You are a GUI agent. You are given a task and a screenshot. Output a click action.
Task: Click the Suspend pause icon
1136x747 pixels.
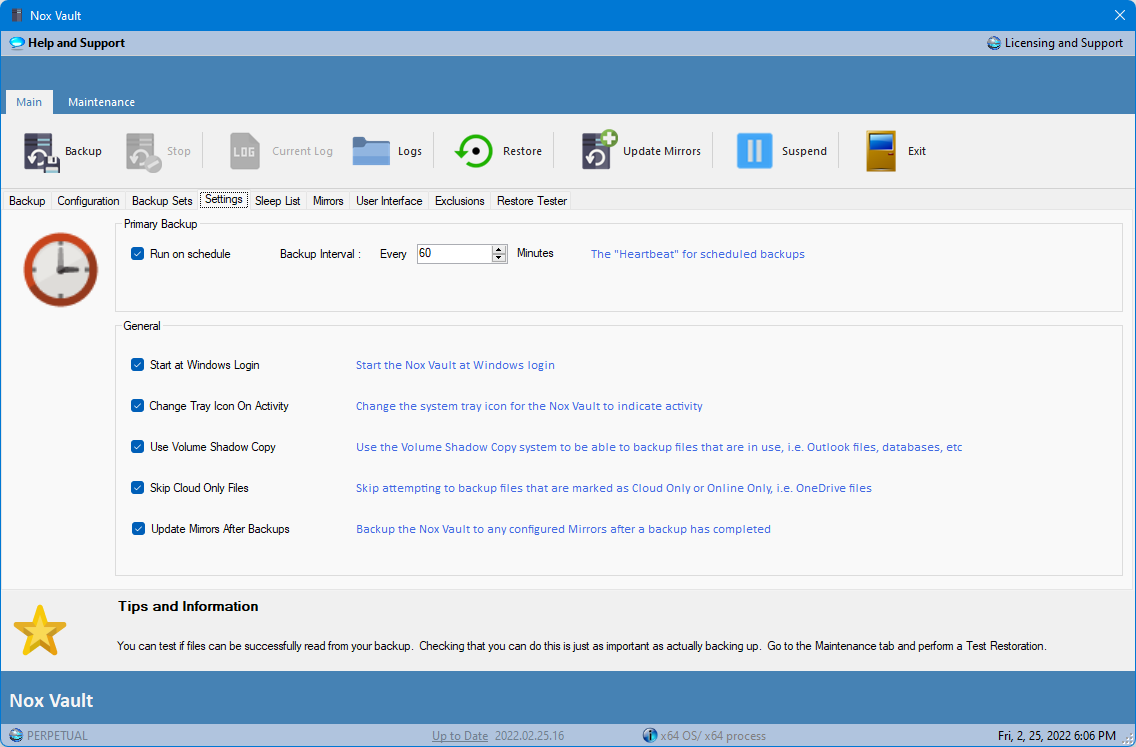pos(754,151)
